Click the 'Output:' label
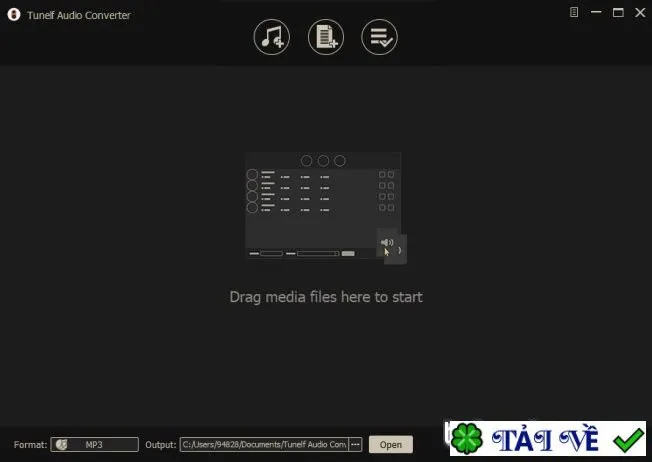Viewport: 652px width, 462px height. point(161,445)
